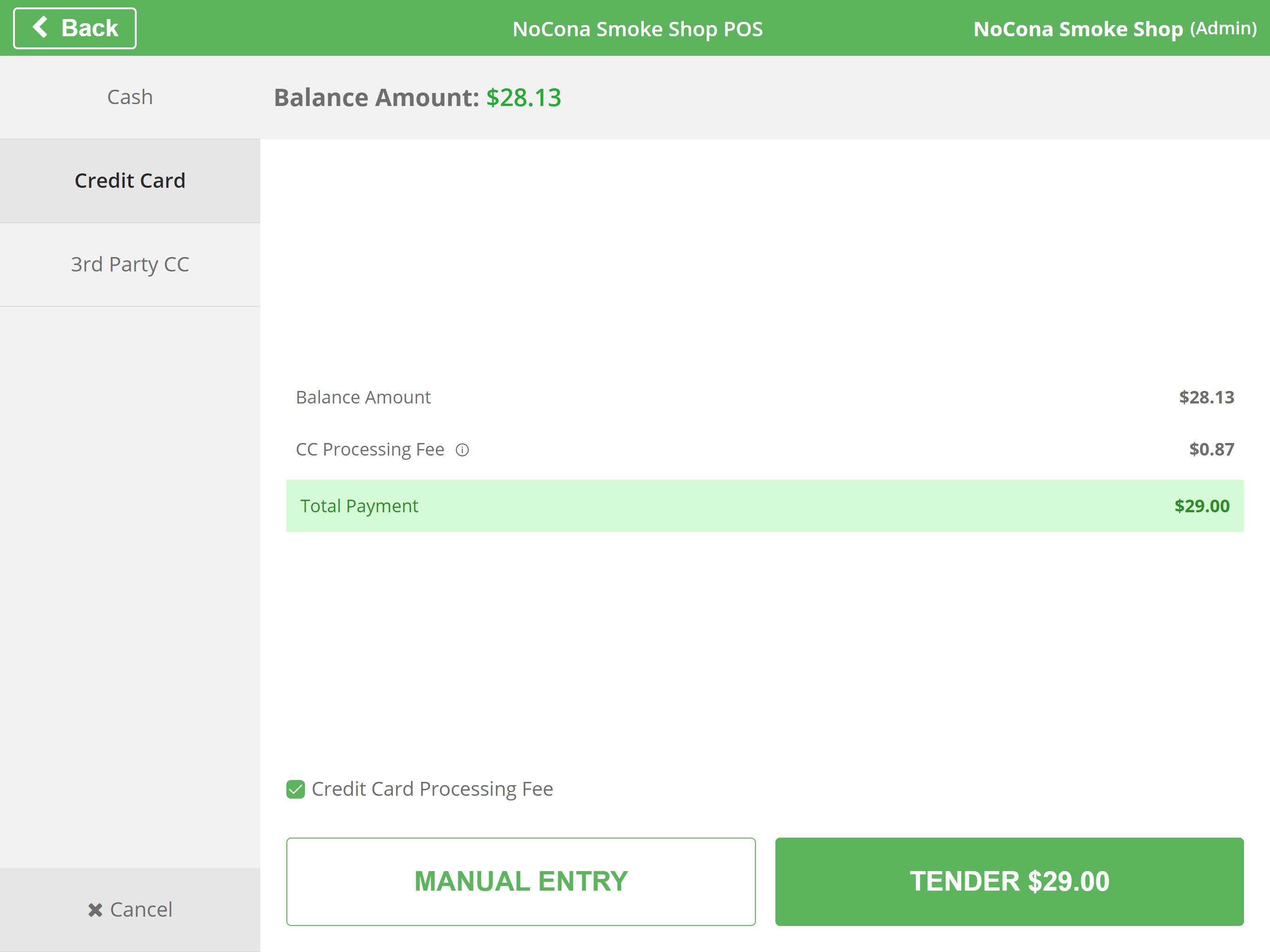Click the CC Processing Fee row label
1270x952 pixels.
click(x=370, y=449)
